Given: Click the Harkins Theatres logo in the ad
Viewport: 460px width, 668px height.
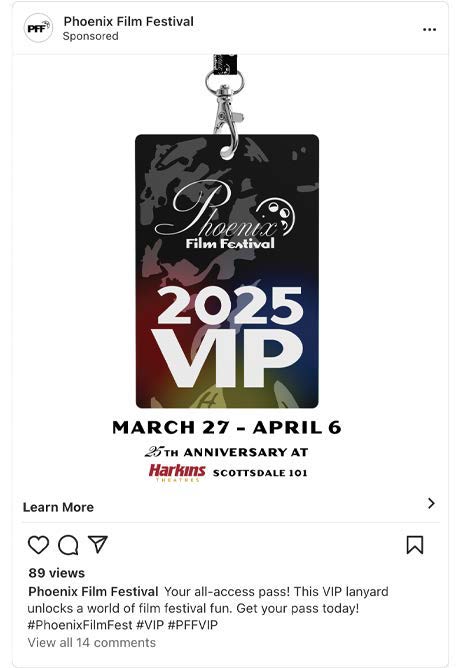Looking at the screenshot, I should pos(177,472).
